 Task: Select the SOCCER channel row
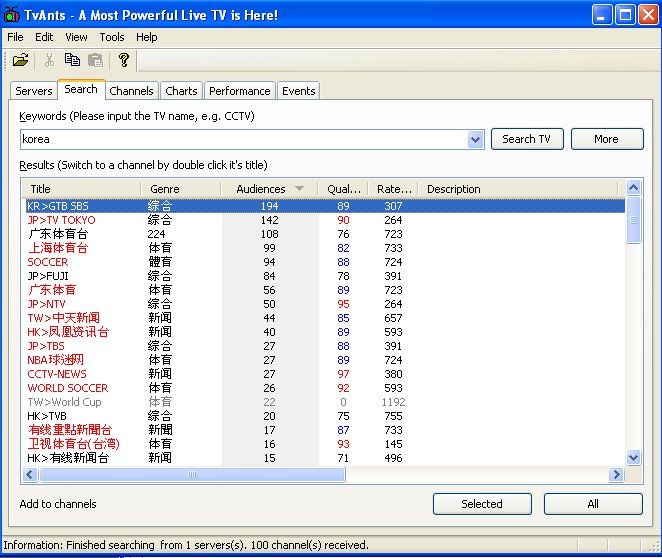(325, 262)
